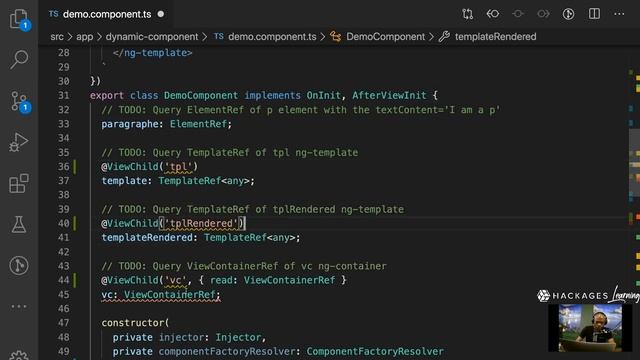This screenshot has width=640, height=360.
Task: Click the DemoComponent class name on line 31
Action: coord(201,96)
